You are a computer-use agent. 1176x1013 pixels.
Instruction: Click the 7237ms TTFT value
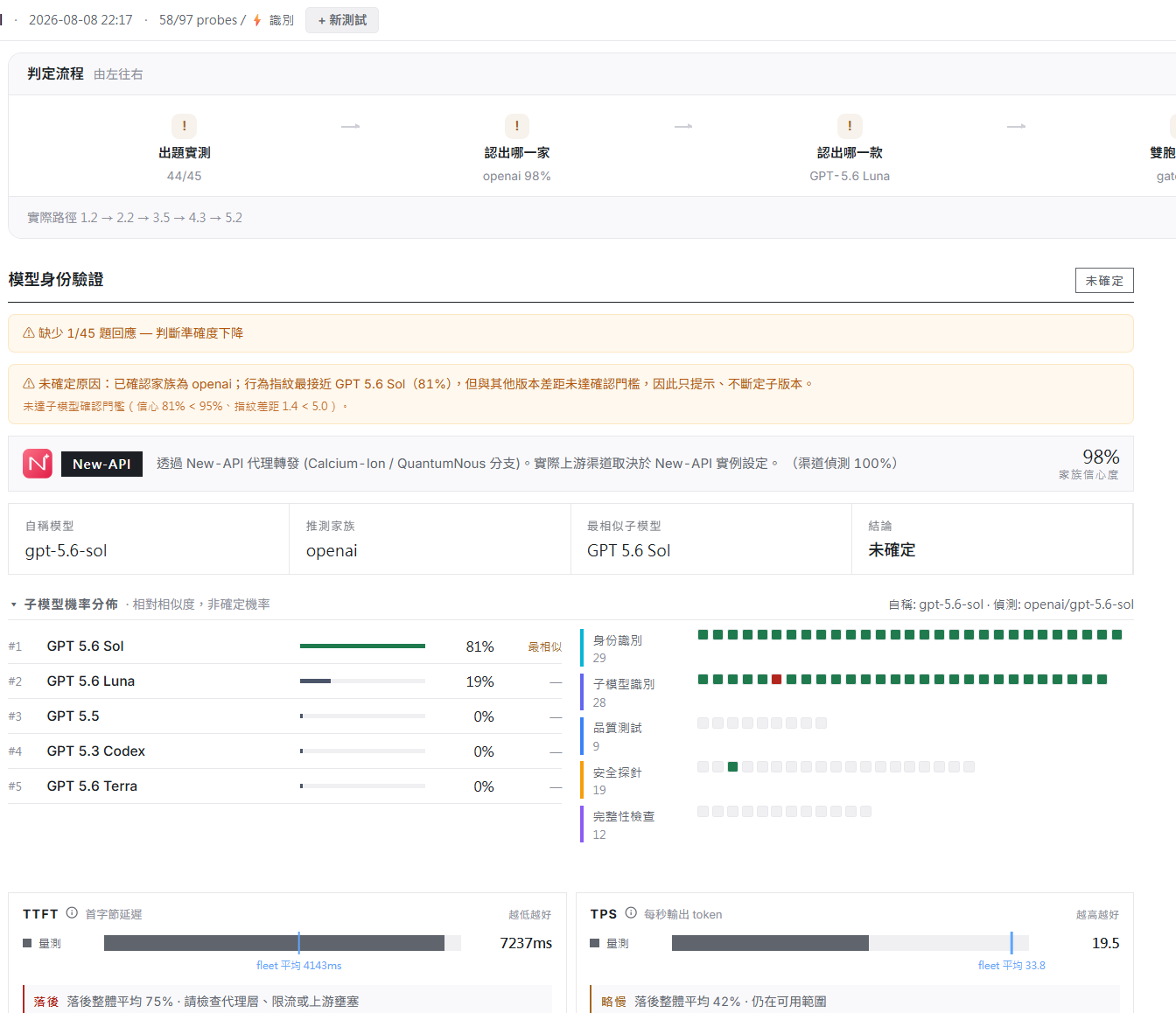click(526, 943)
